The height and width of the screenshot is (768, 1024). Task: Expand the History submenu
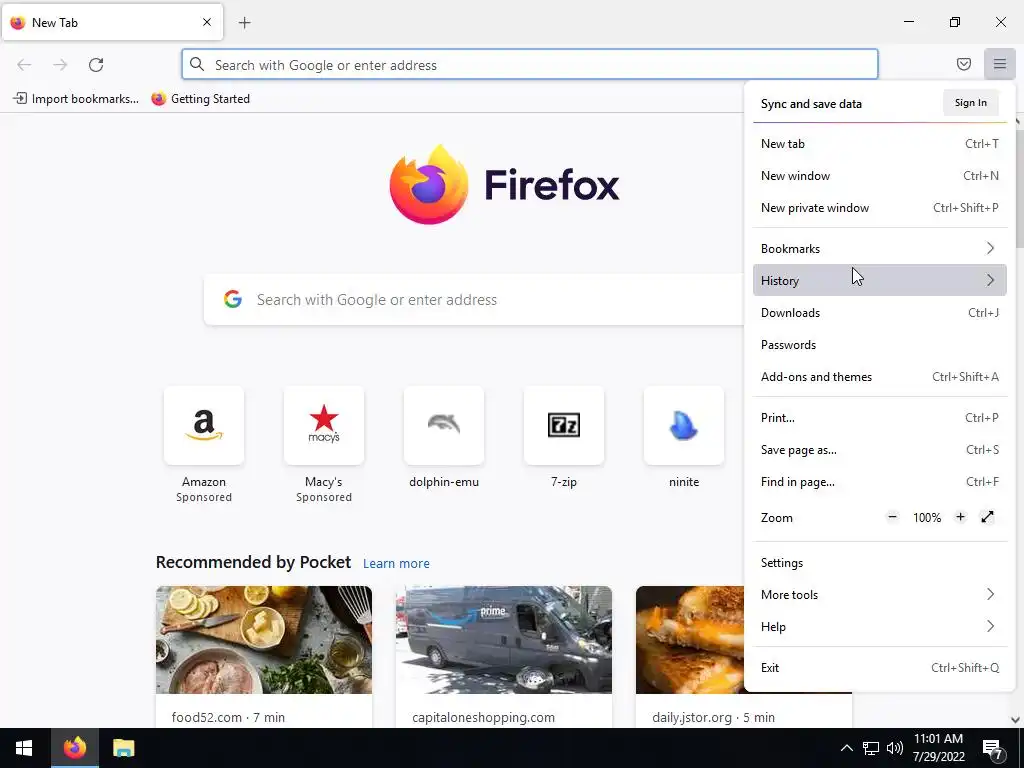[x=880, y=281]
